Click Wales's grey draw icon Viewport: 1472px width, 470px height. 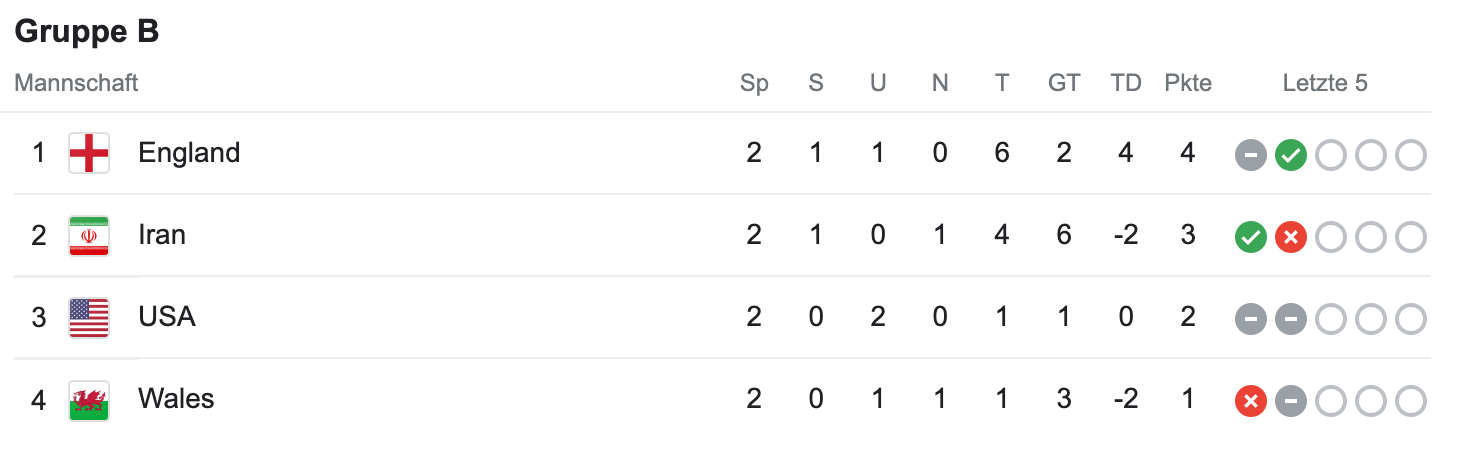click(1291, 401)
